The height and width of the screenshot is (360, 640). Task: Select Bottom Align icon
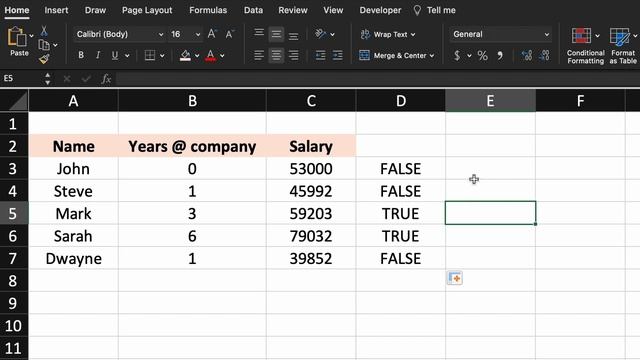tap(293, 35)
